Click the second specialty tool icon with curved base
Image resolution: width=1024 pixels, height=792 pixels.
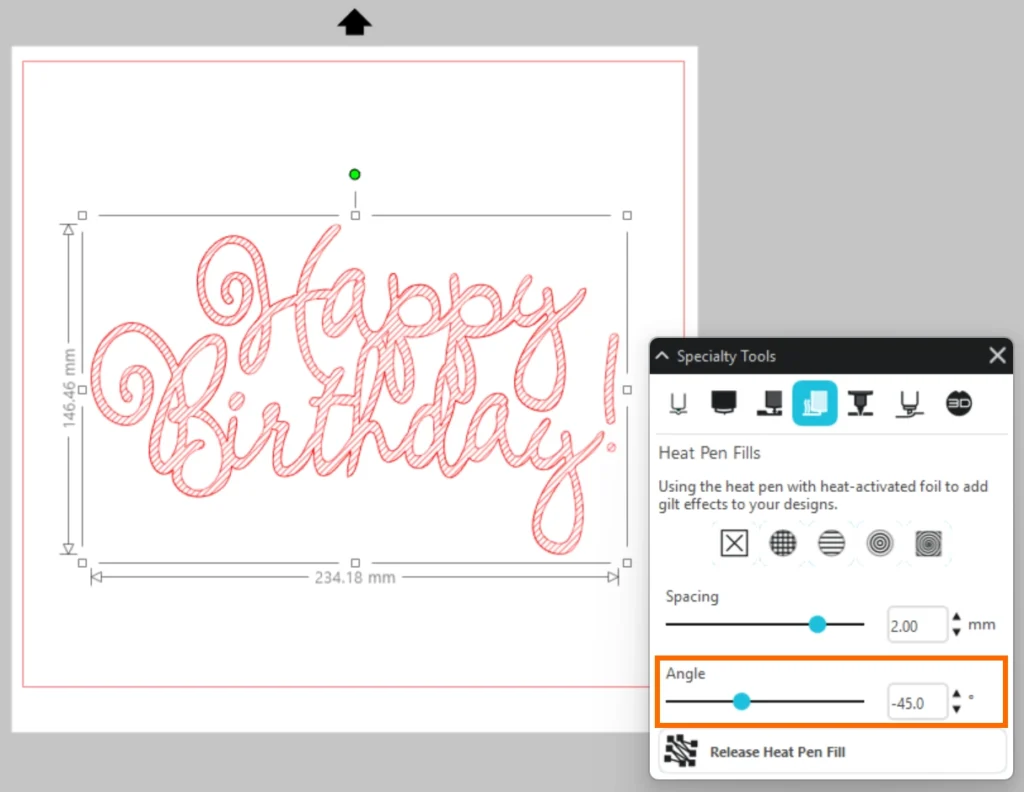pos(723,403)
